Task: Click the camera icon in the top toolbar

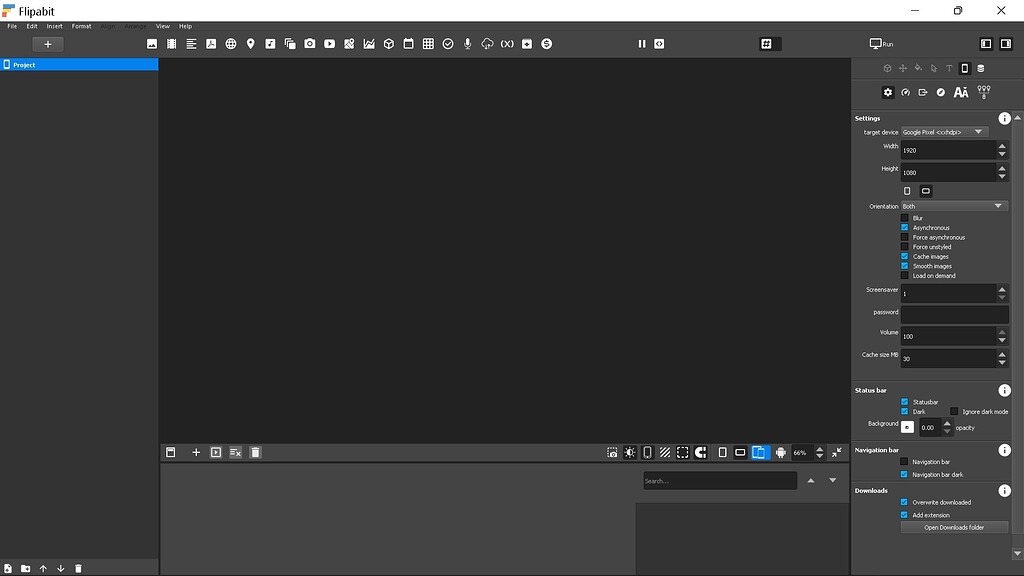Action: pyautogui.click(x=310, y=44)
